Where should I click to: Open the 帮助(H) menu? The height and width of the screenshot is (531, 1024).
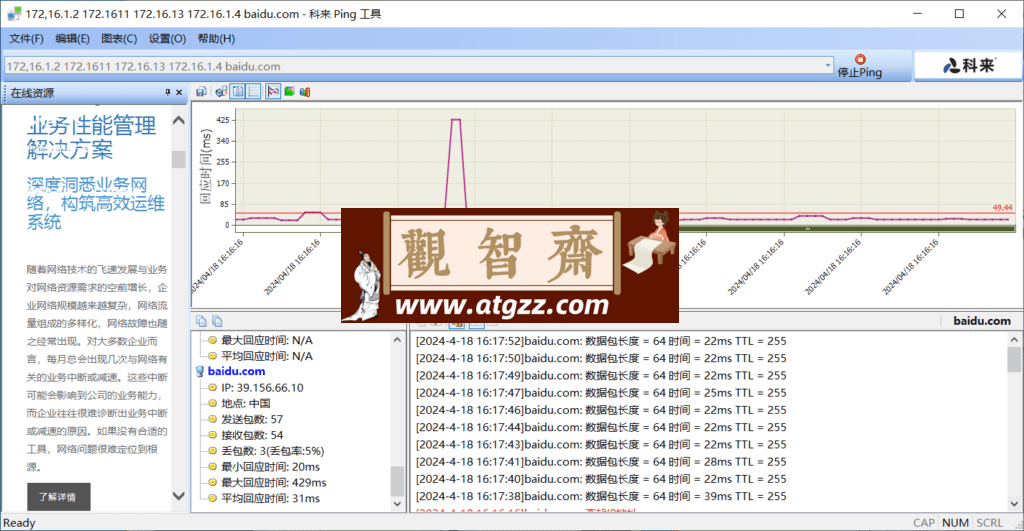pyautogui.click(x=216, y=39)
